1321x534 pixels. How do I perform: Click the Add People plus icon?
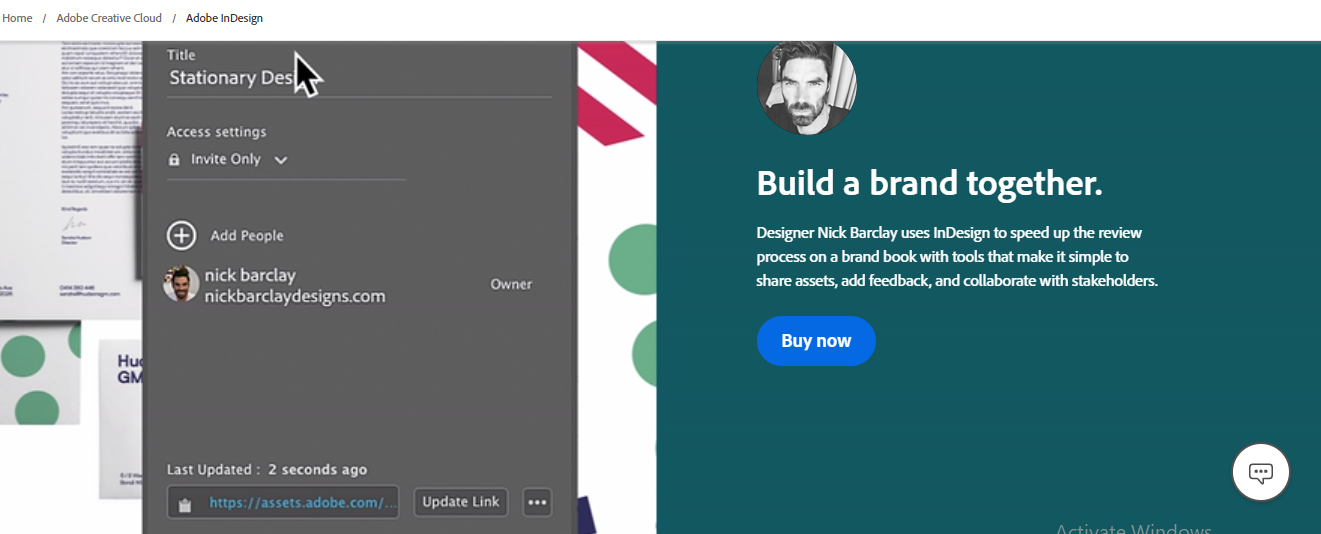coord(181,236)
